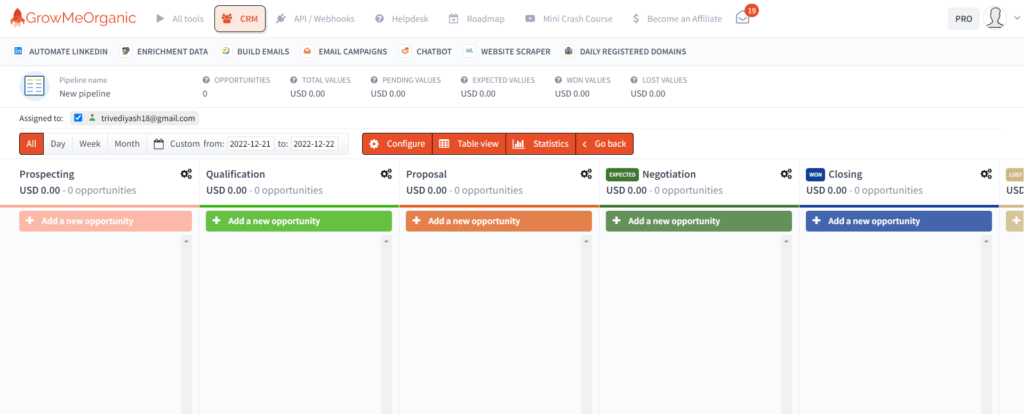
Task: Click the Pending Values help icon
Action: (374, 80)
